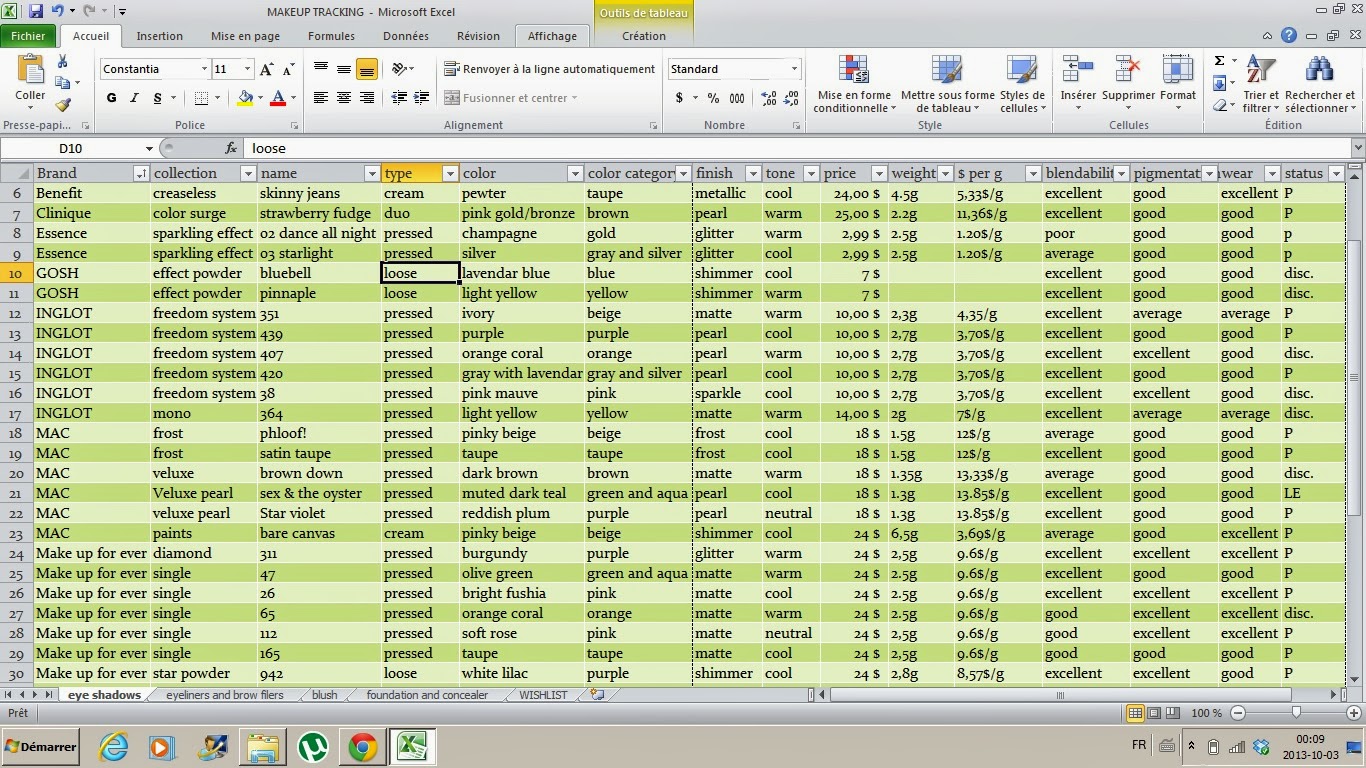Open the Excel Help question mark icon
1366x768 pixels.
click(x=1290, y=36)
